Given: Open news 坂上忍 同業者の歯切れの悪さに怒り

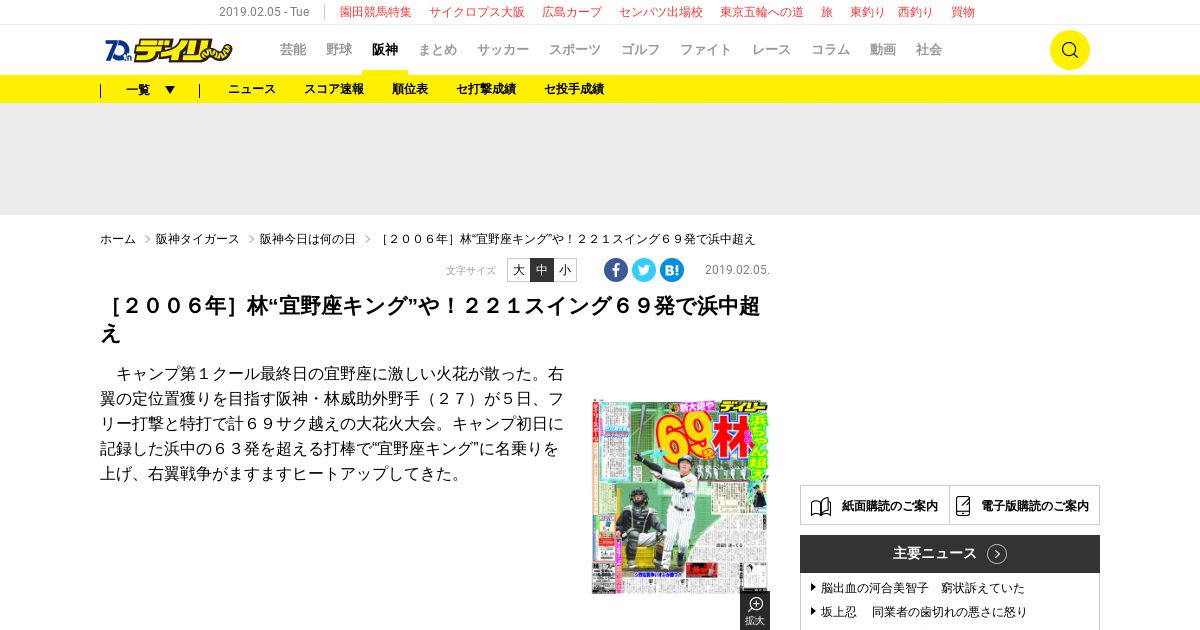Looking at the screenshot, I should [924, 612].
